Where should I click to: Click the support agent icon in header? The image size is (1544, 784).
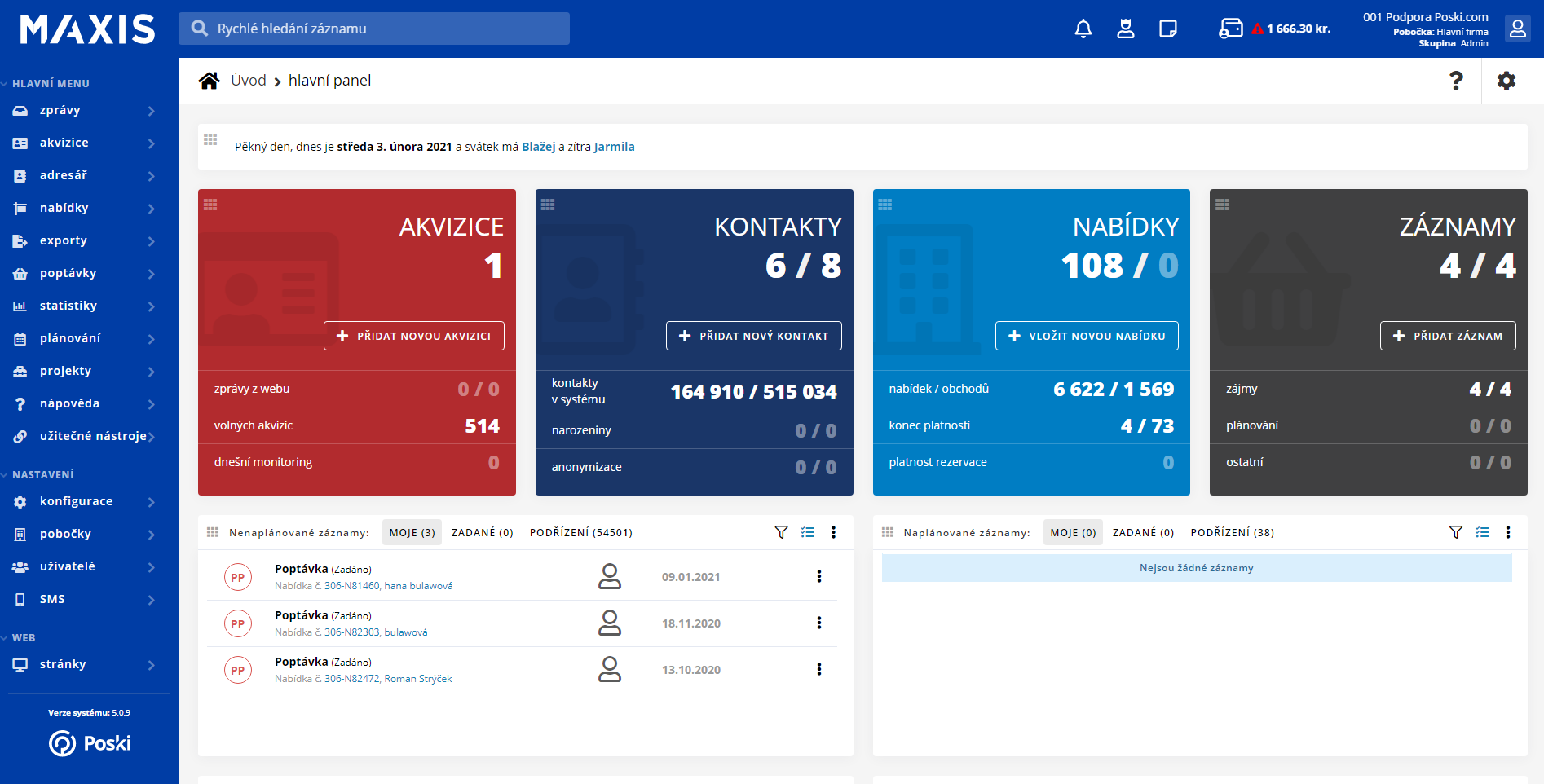[1125, 29]
